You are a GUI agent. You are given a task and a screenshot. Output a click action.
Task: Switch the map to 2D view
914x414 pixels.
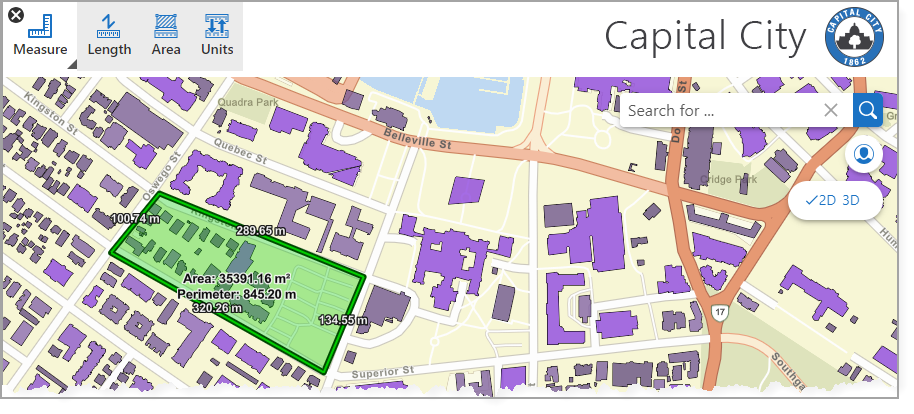click(820, 200)
